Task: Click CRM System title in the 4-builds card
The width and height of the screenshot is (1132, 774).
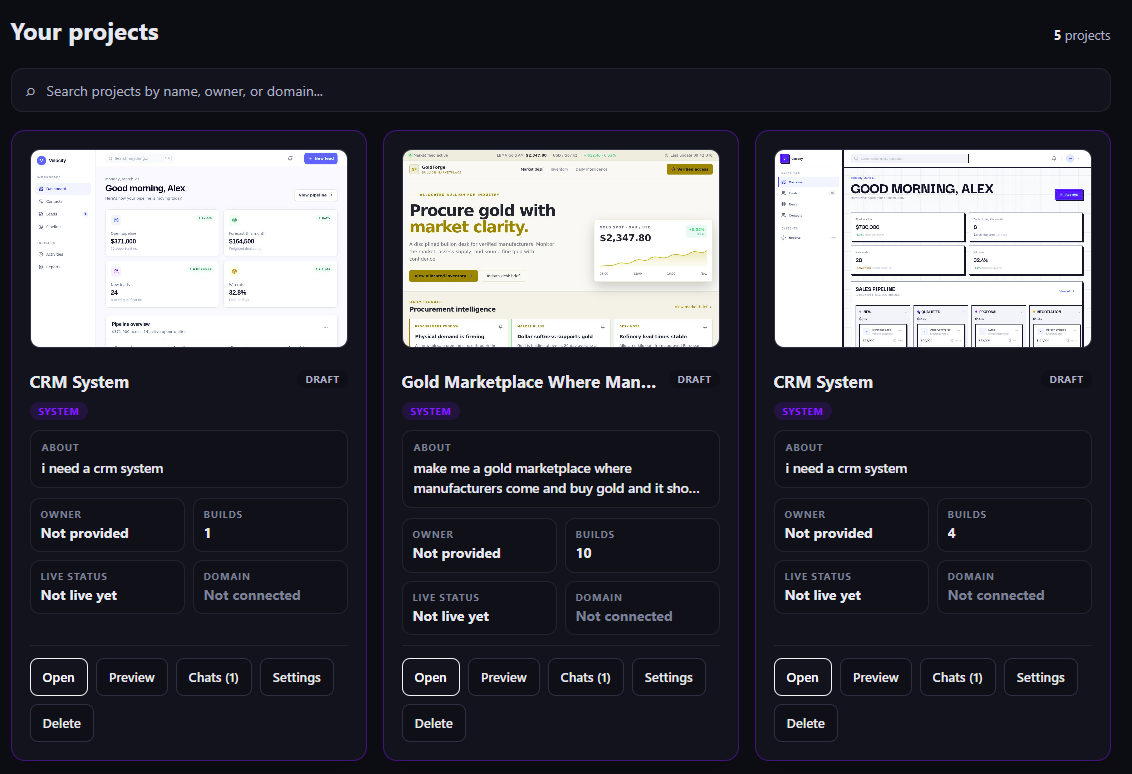Action: click(823, 382)
